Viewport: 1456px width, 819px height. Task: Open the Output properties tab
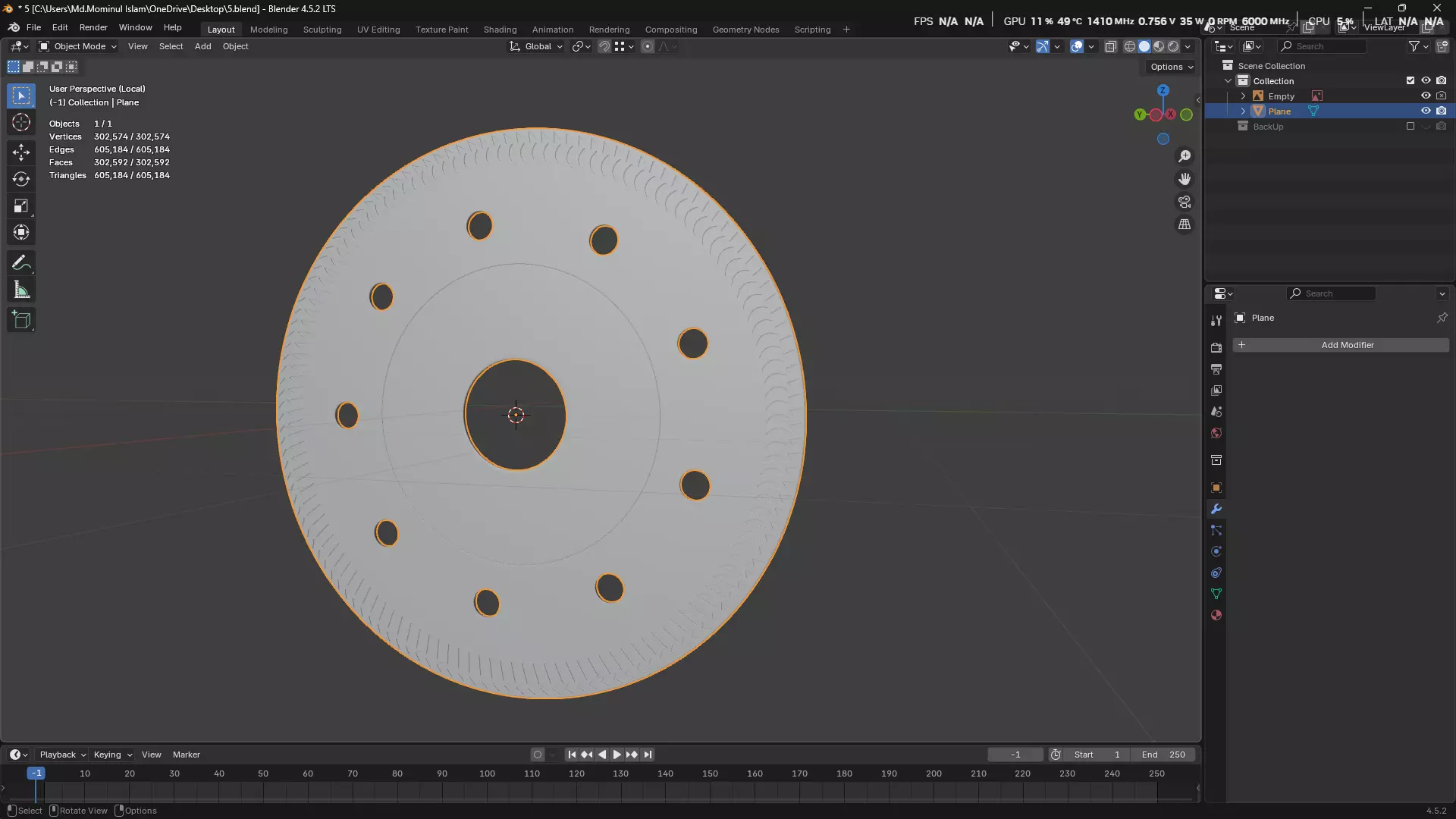(x=1216, y=369)
